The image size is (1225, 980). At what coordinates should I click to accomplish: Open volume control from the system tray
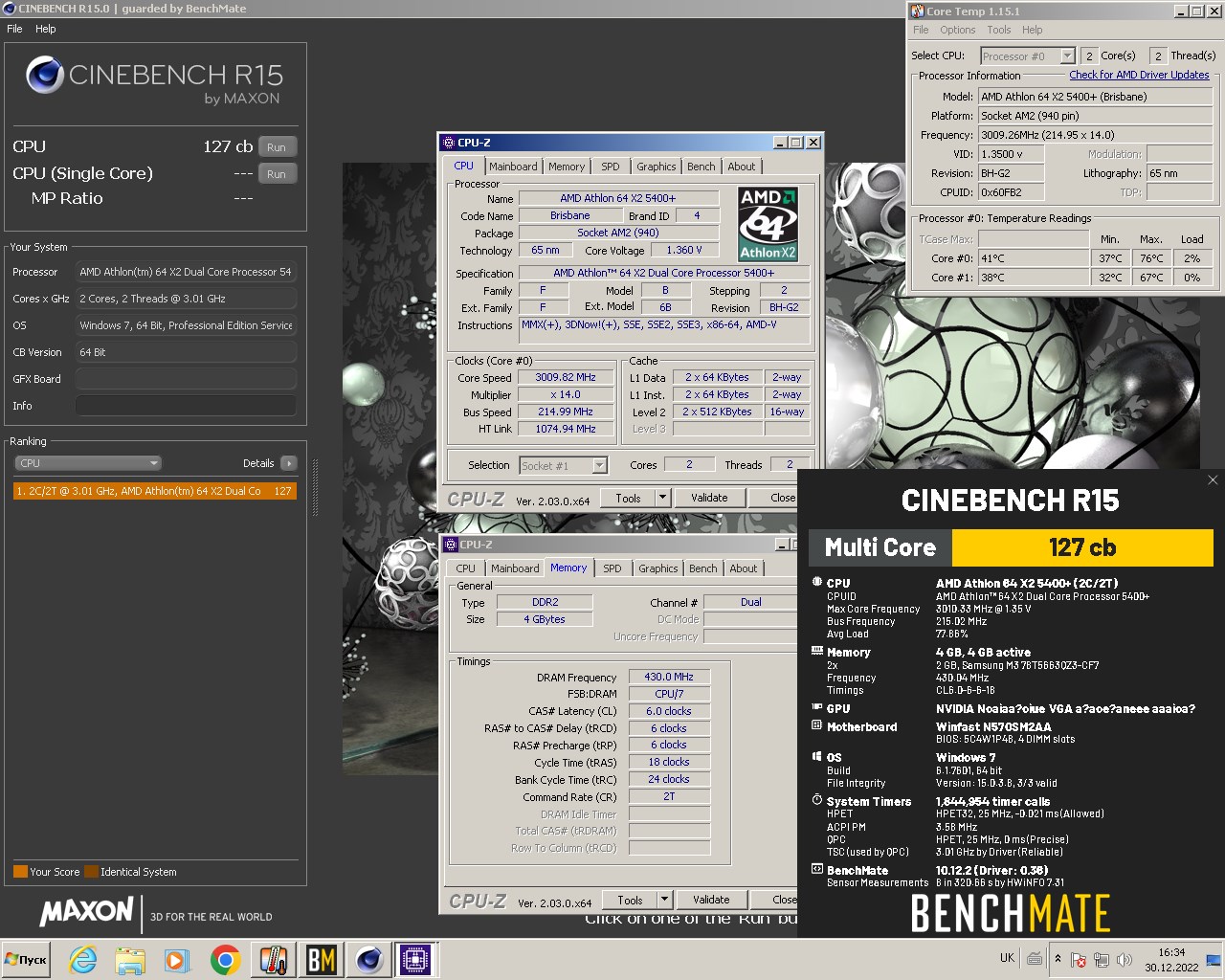coord(1125,959)
